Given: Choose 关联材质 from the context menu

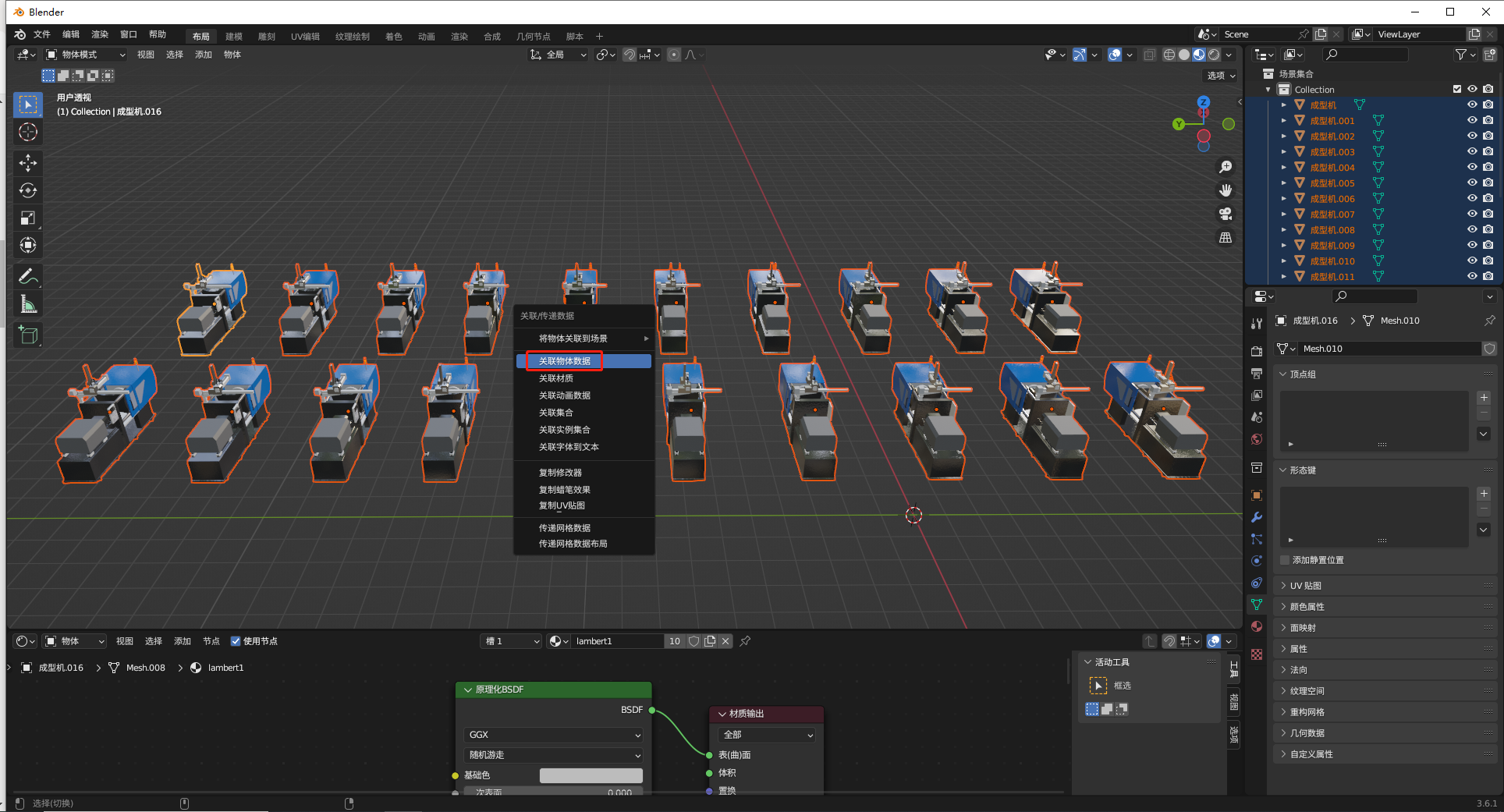Looking at the screenshot, I should [556, 378].
